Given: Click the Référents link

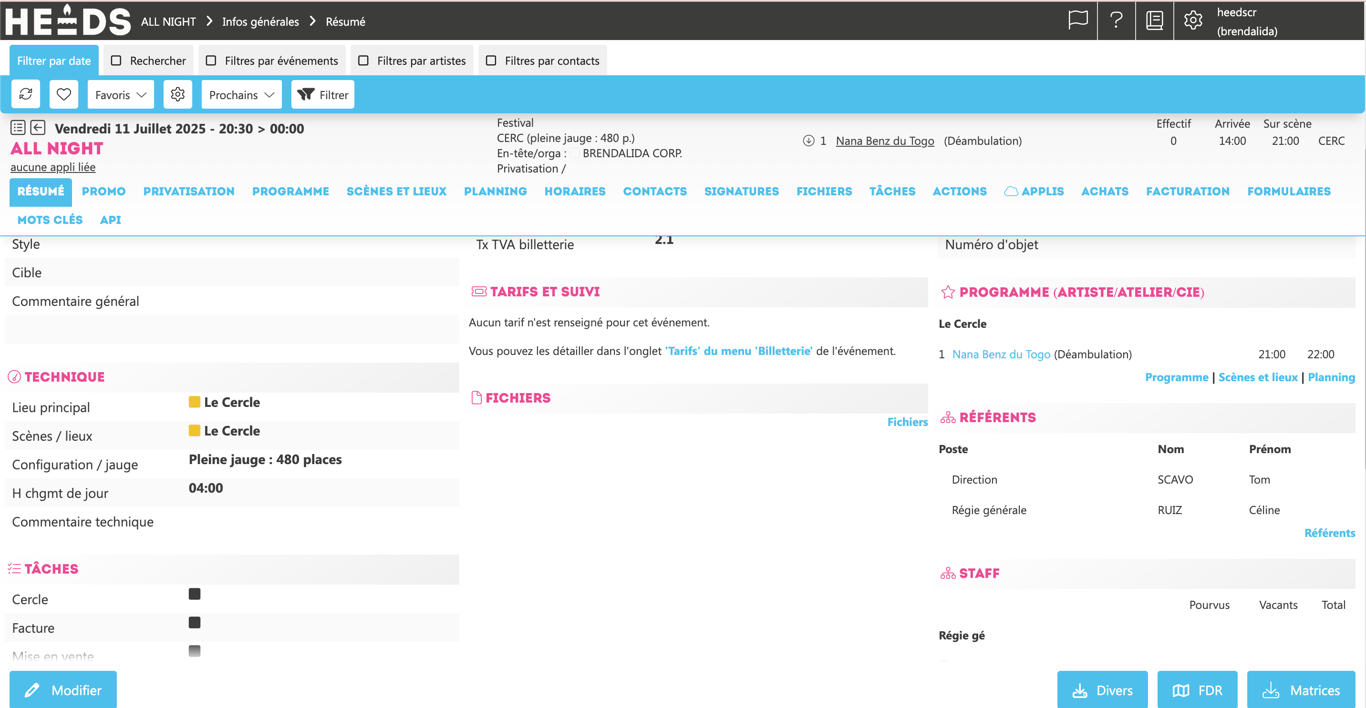Looking at the screenshot, I should [1330, 533].
